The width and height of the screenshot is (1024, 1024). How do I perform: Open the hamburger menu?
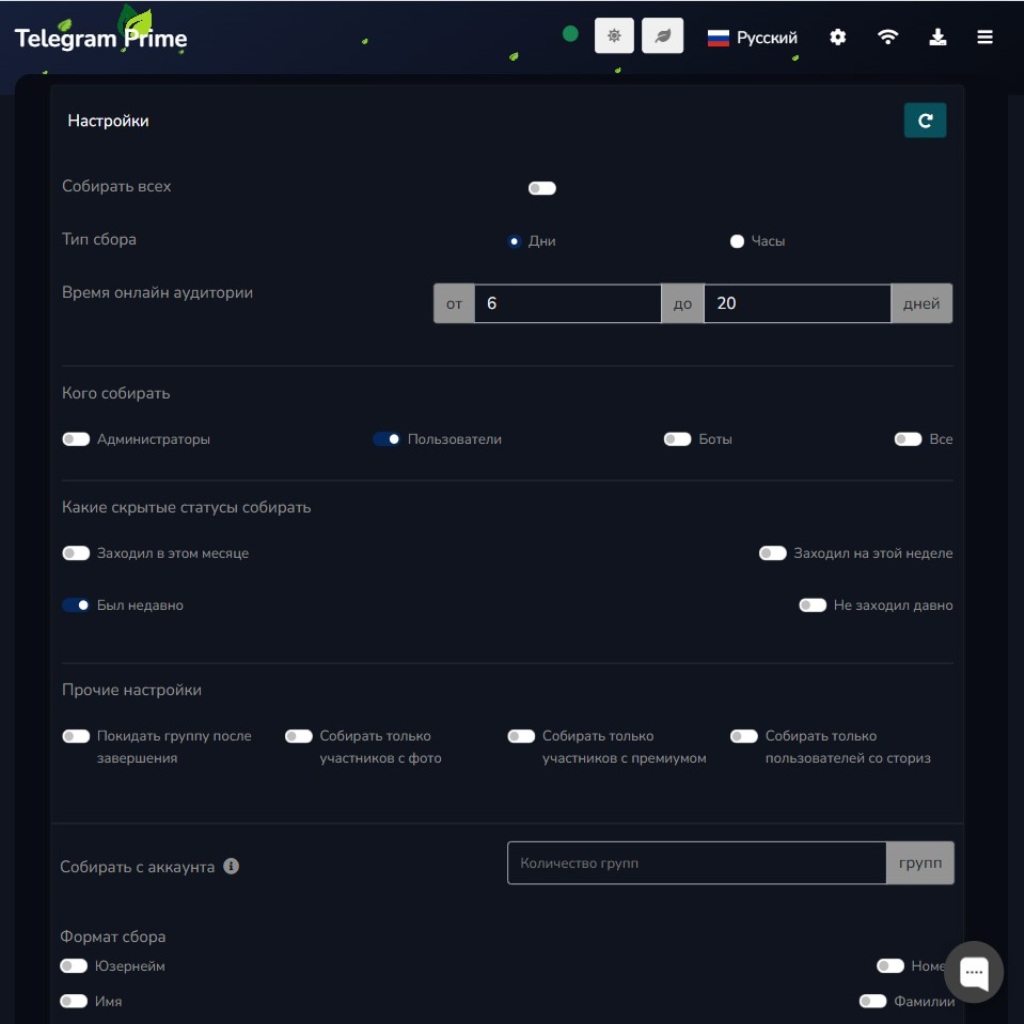pos(985,37)
